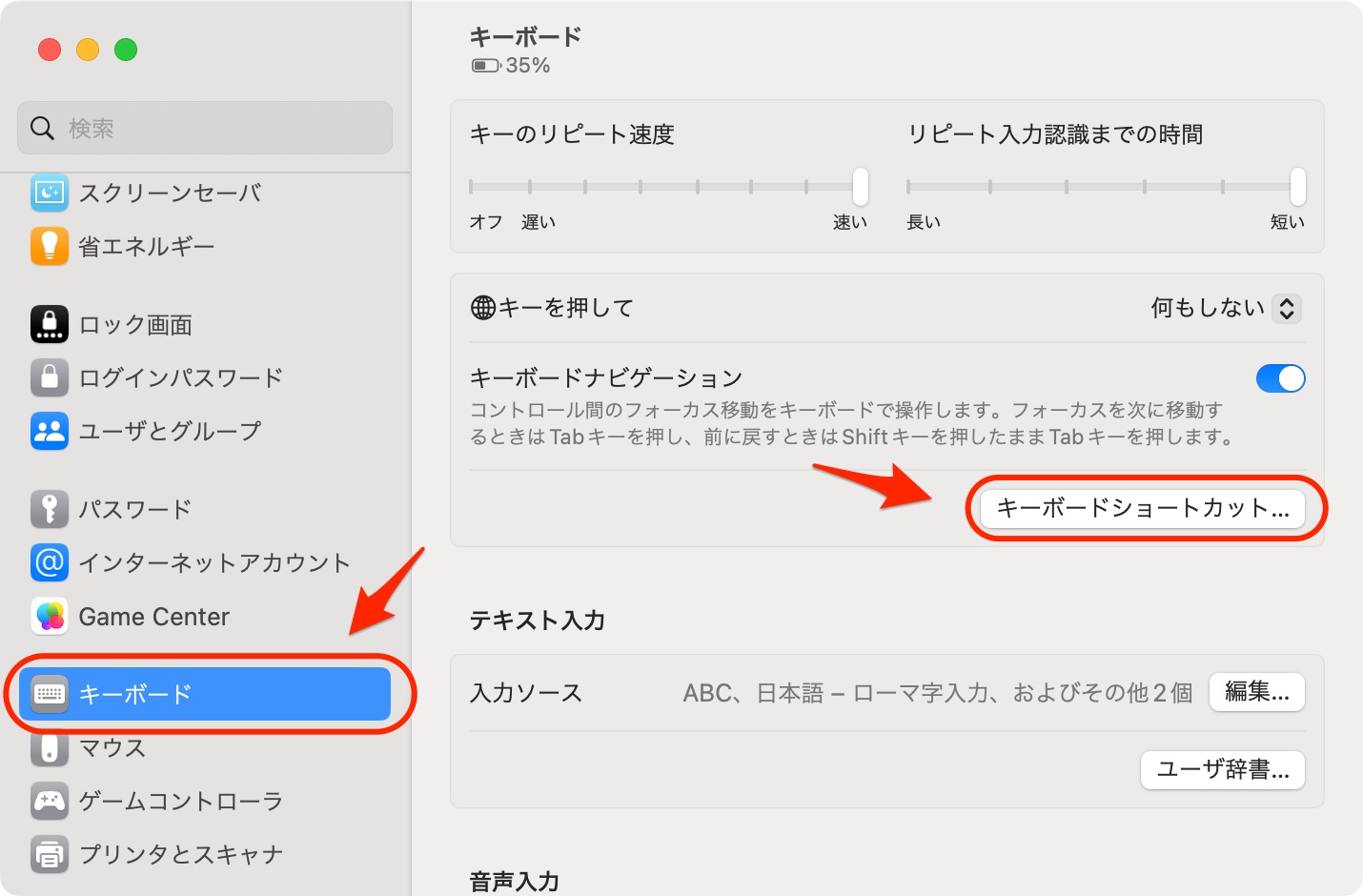Click the Printers & Scanners (プリンタとスキャナ) icon
Screen dimensions: 1363x896
(50, 854)
